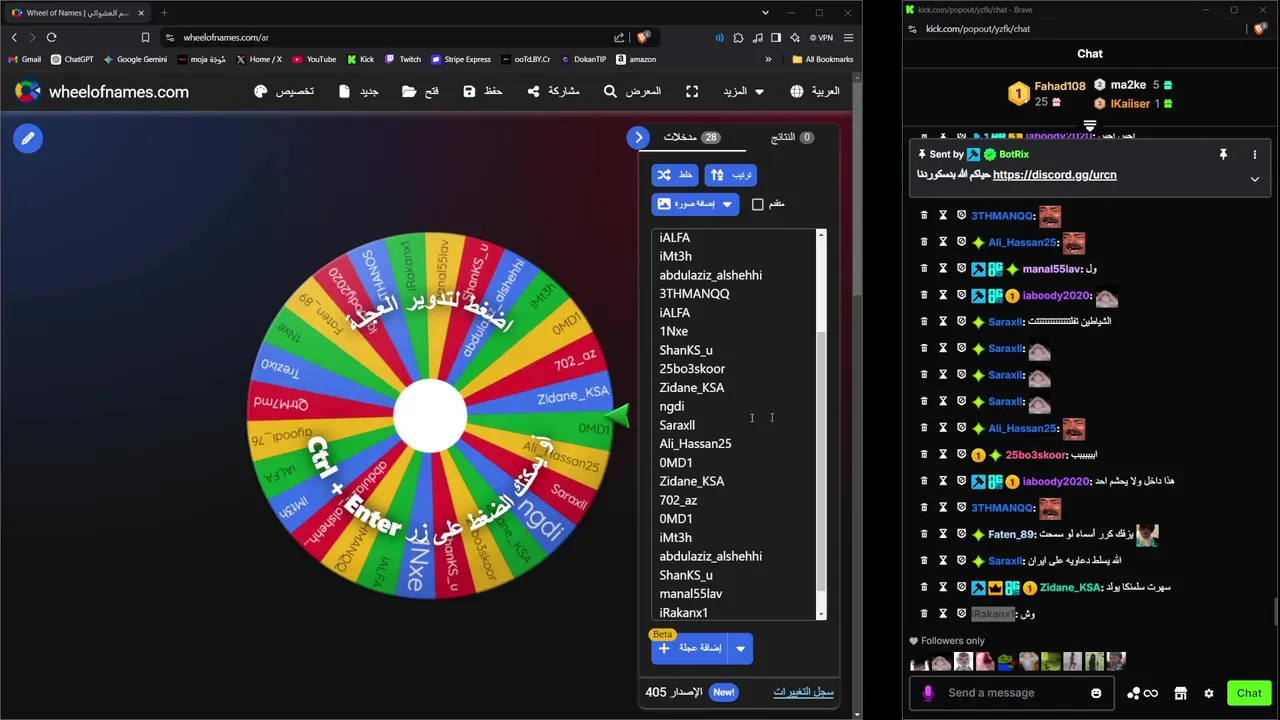Click the Brave VPN button
The width and height of the screenshot is (1280, 720).
822,37
